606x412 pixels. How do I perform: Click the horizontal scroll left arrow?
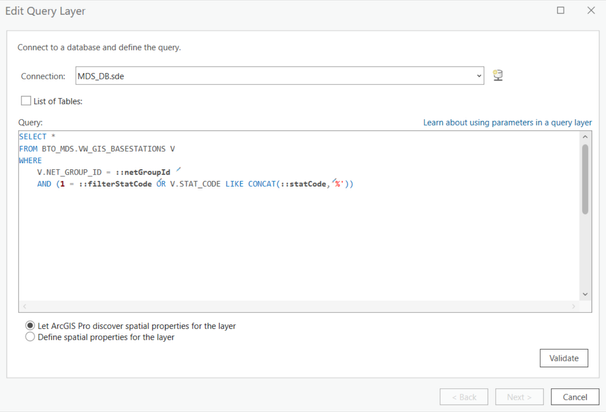(x=24, y=306)
